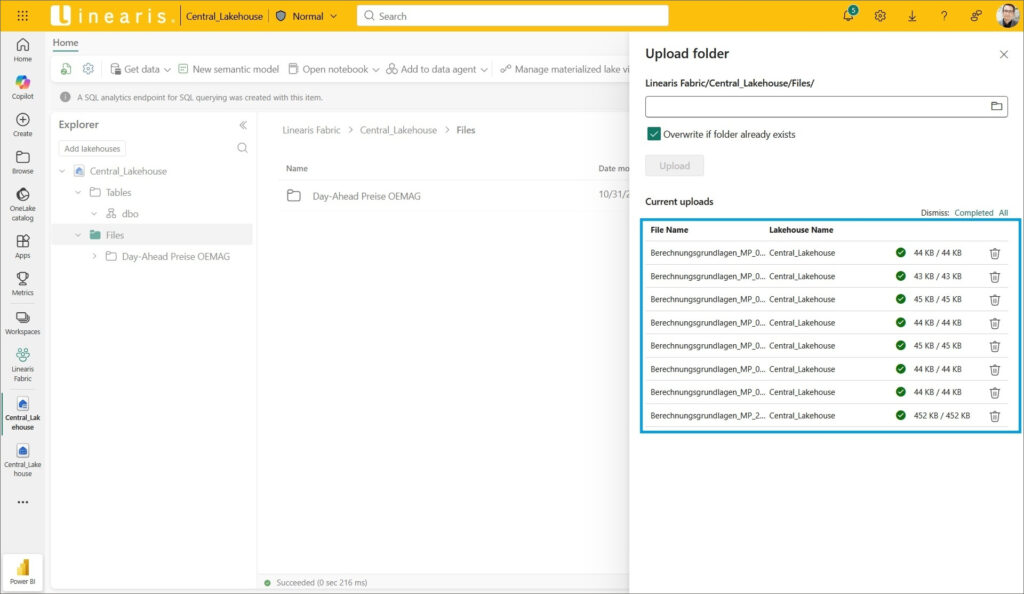Click the folder browse icon in upload field
1024x594 pixels.
[x=996, y=106]
